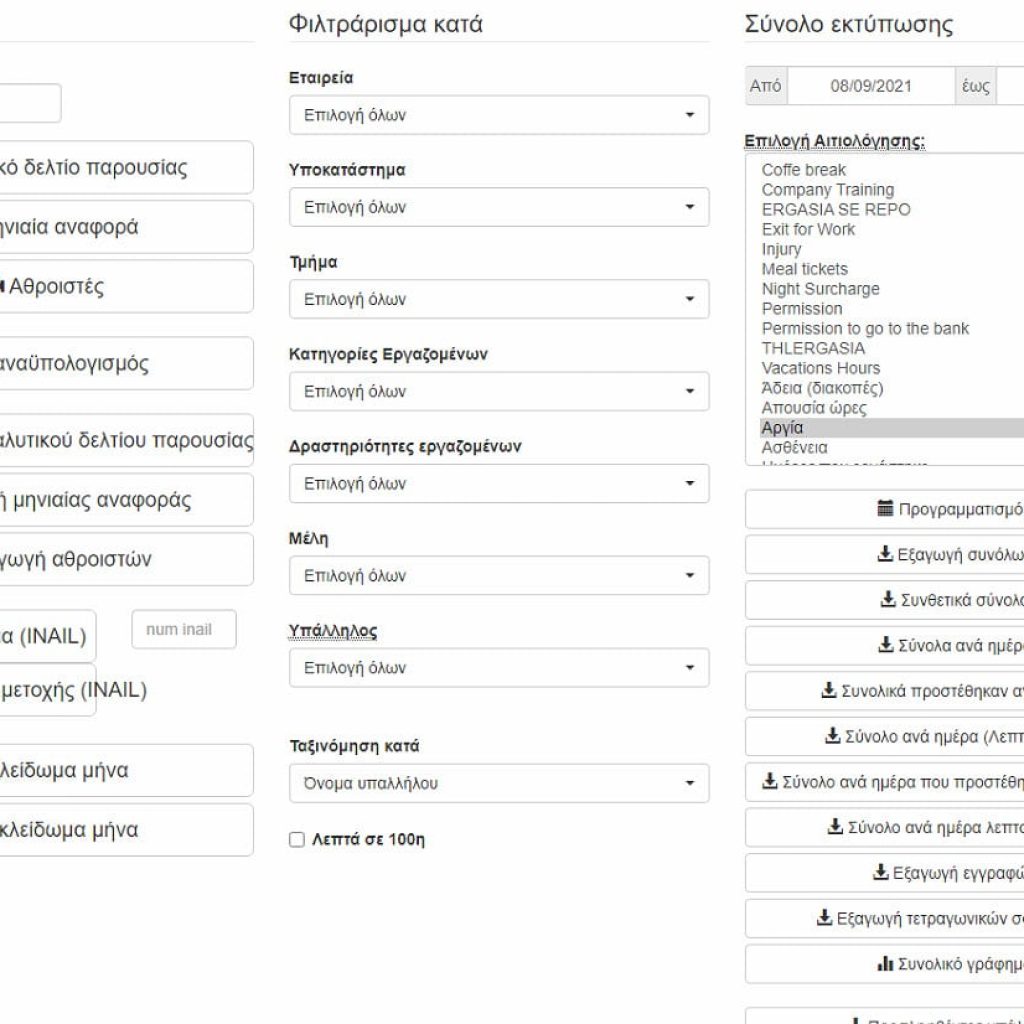Select Company Training in the list
1024x1024 pixels.
coord(827,190)
